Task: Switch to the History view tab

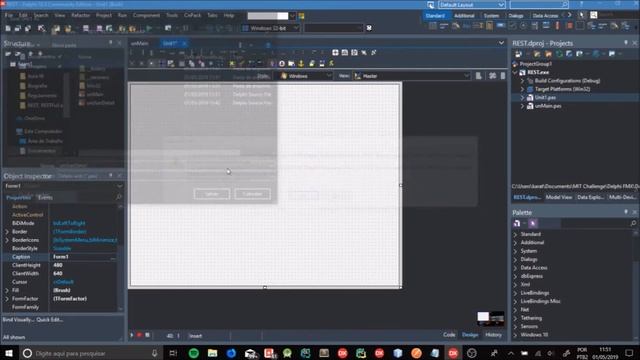Action: [493, 335]
